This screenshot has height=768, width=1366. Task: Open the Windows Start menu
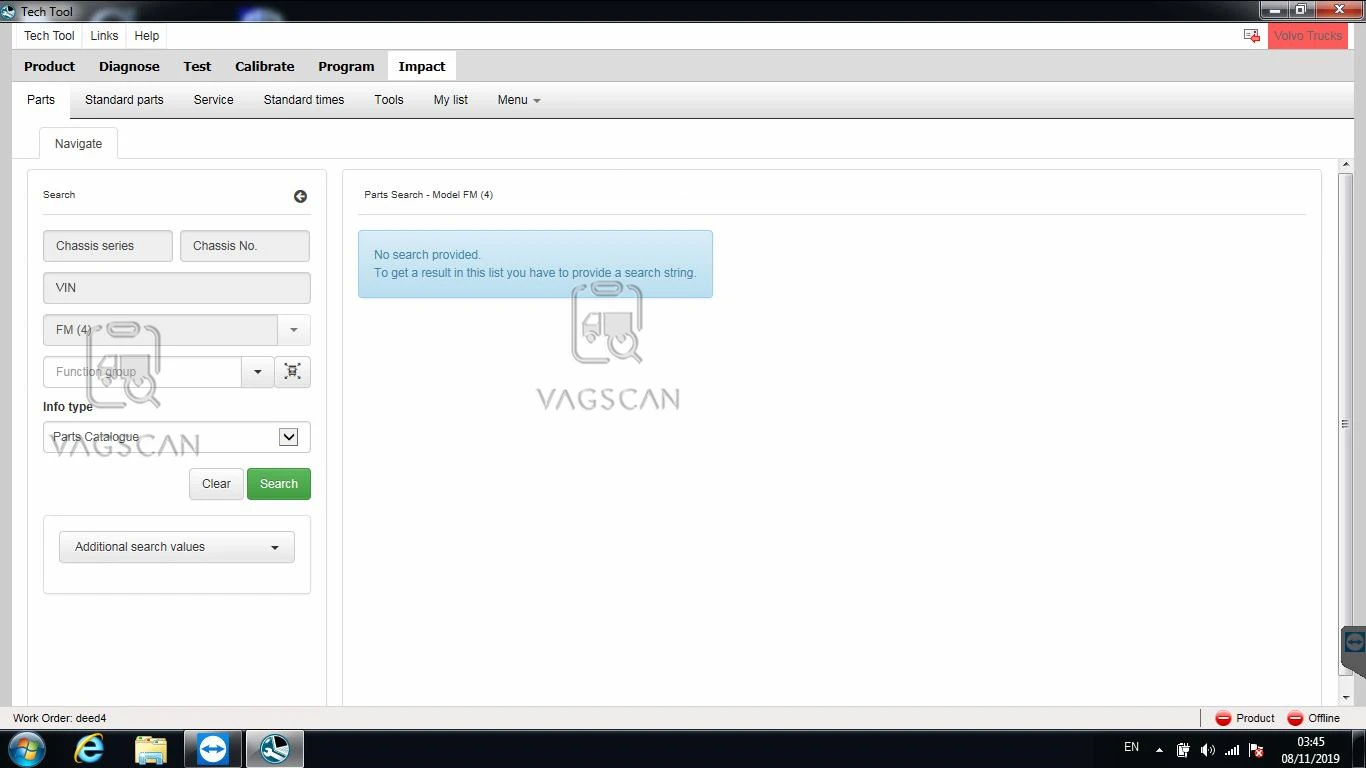(27, 749)
